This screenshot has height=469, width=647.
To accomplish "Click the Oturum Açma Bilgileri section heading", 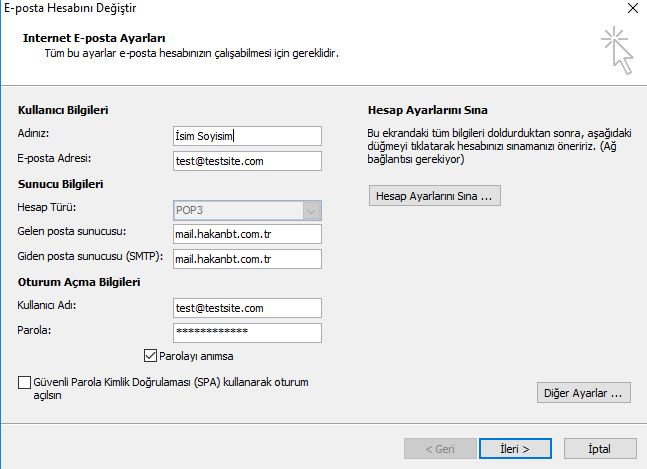I will coord(78,283).
